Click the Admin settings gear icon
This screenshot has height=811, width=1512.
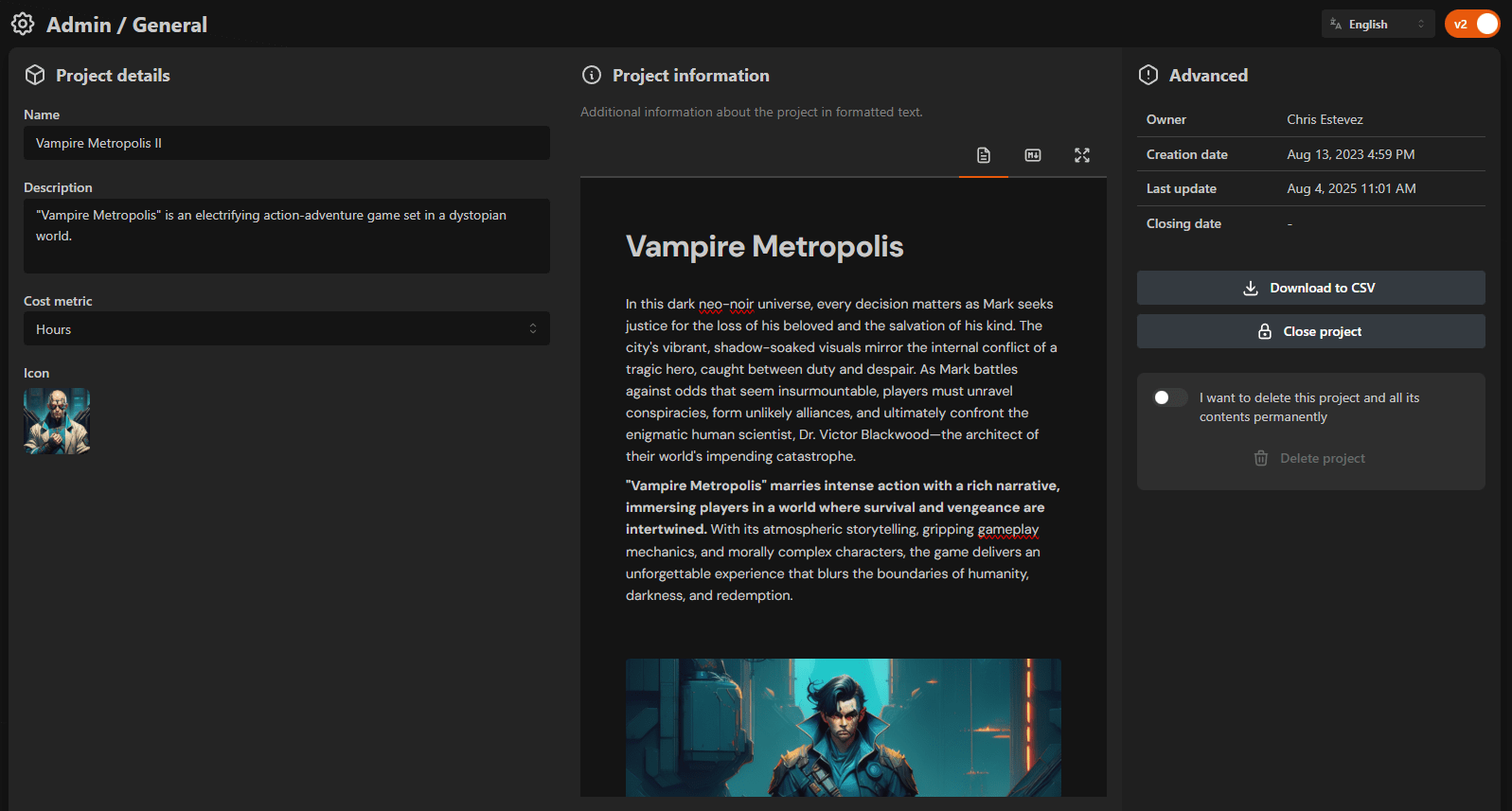coord(23,25)
